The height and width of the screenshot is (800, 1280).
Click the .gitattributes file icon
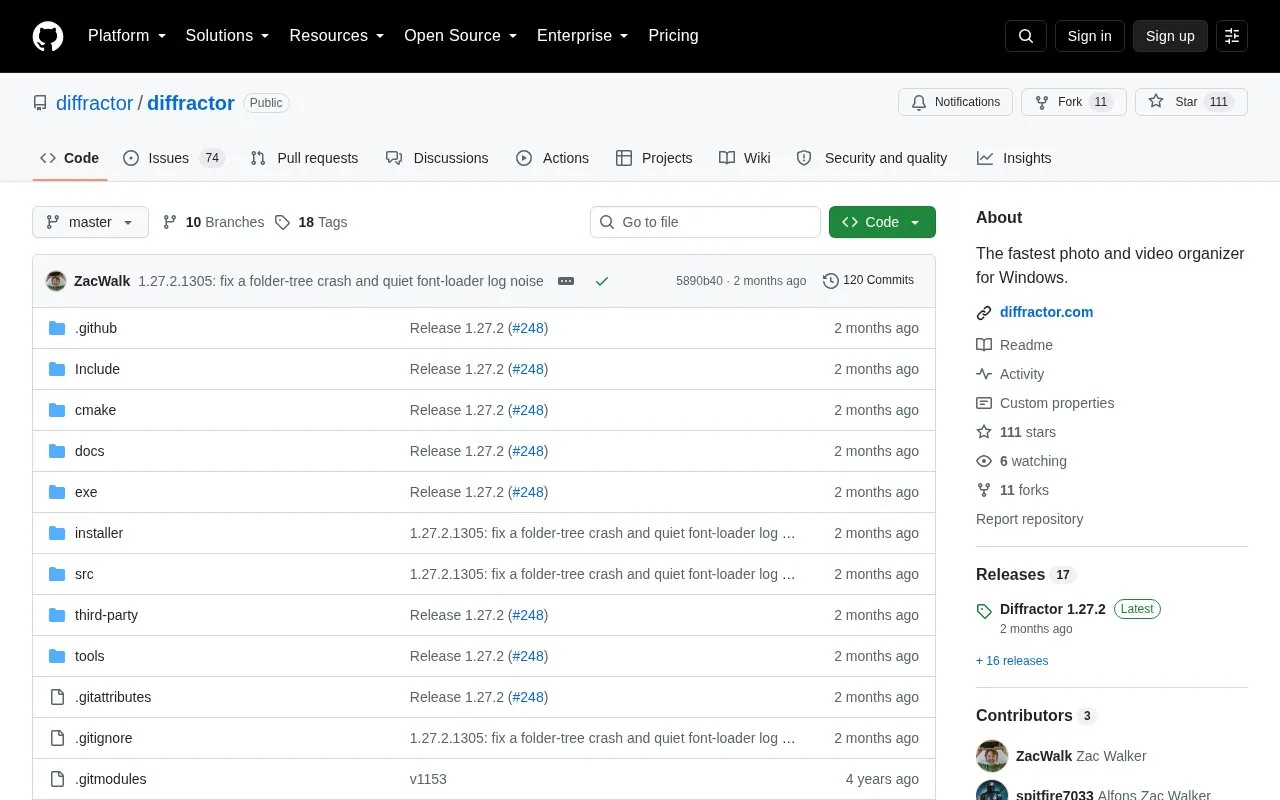pyautogui.click(x=57, y=697)
